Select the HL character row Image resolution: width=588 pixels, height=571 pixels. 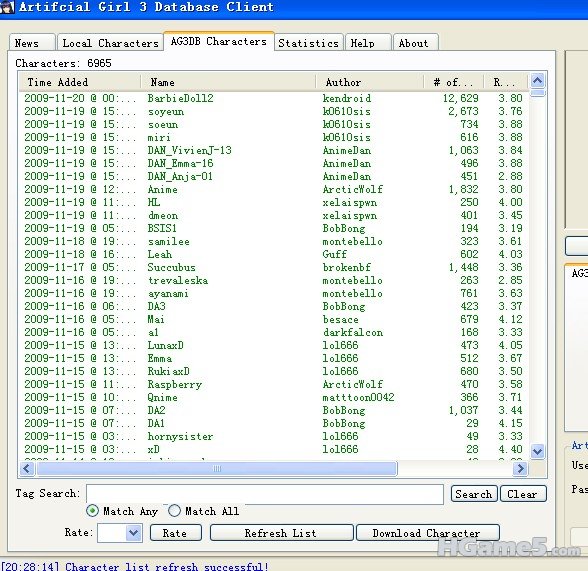click(274, 202)
